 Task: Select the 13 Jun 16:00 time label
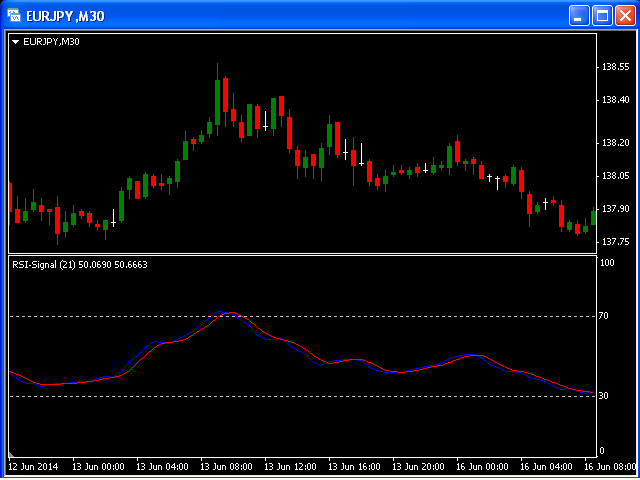(354, 466)
